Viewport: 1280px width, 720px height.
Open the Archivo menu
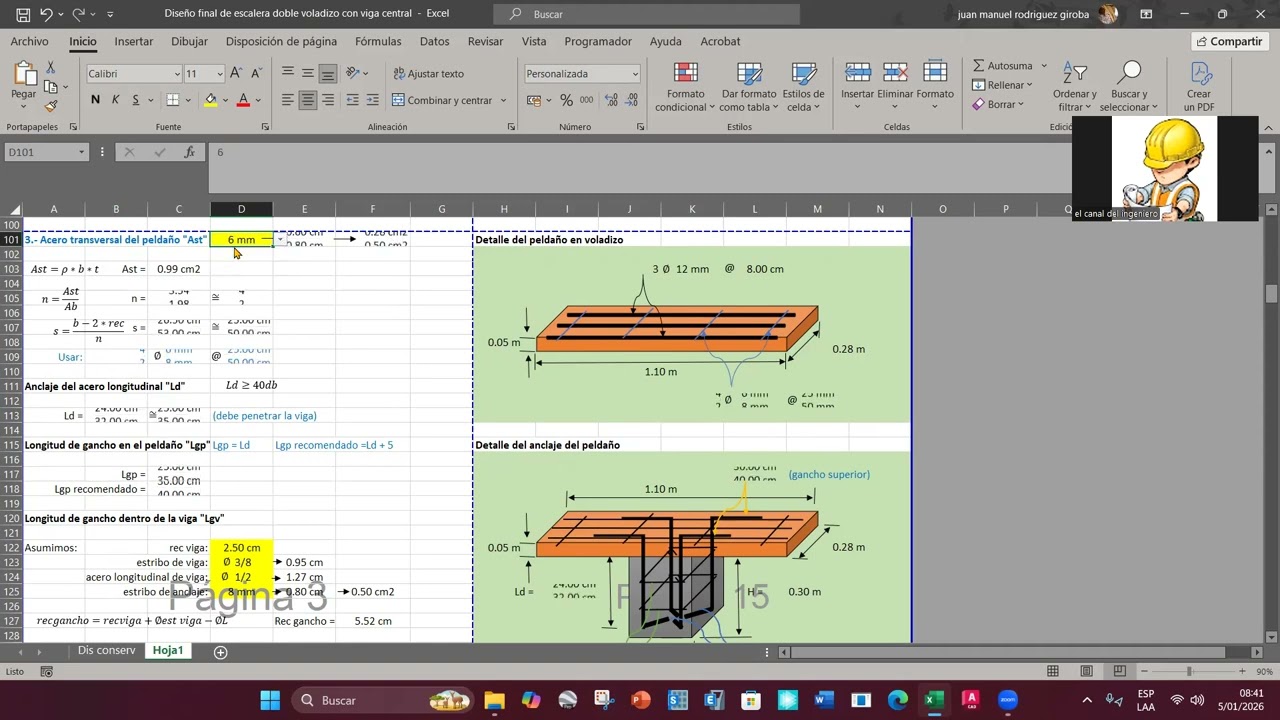pyautogui.click(x=29, y=41)
